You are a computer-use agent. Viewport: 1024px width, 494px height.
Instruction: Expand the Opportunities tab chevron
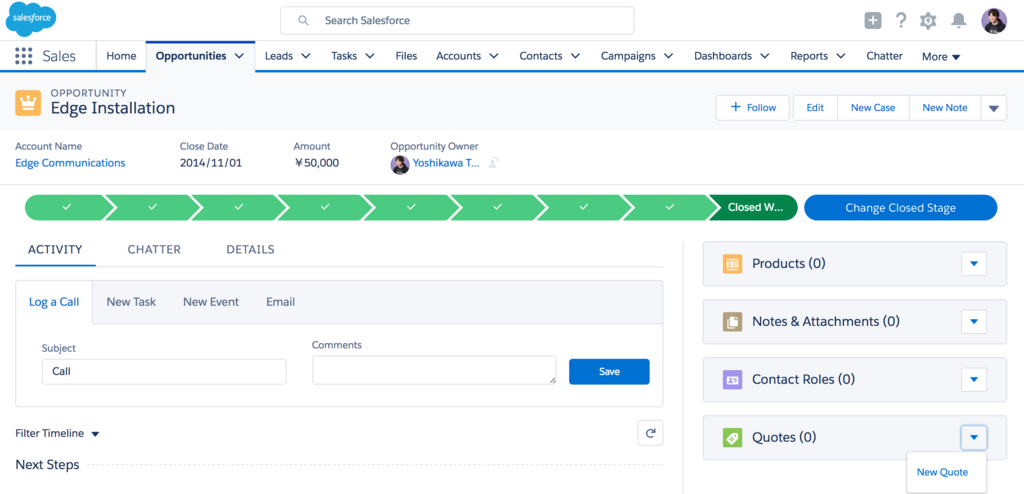[x=240, y=56]
